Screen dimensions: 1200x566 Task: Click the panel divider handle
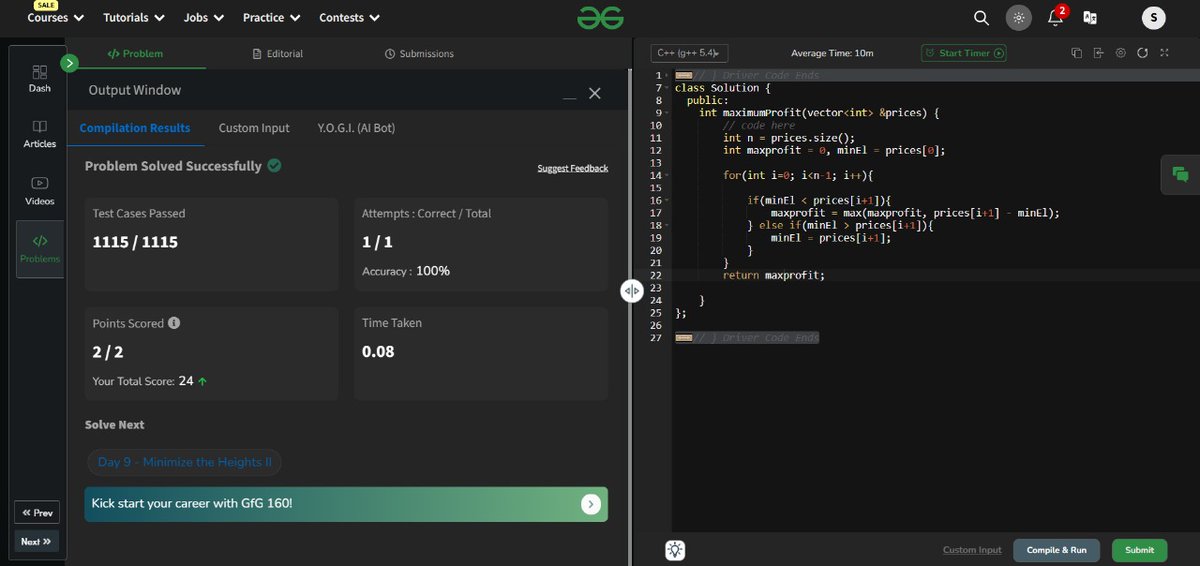tap(631, 290)
